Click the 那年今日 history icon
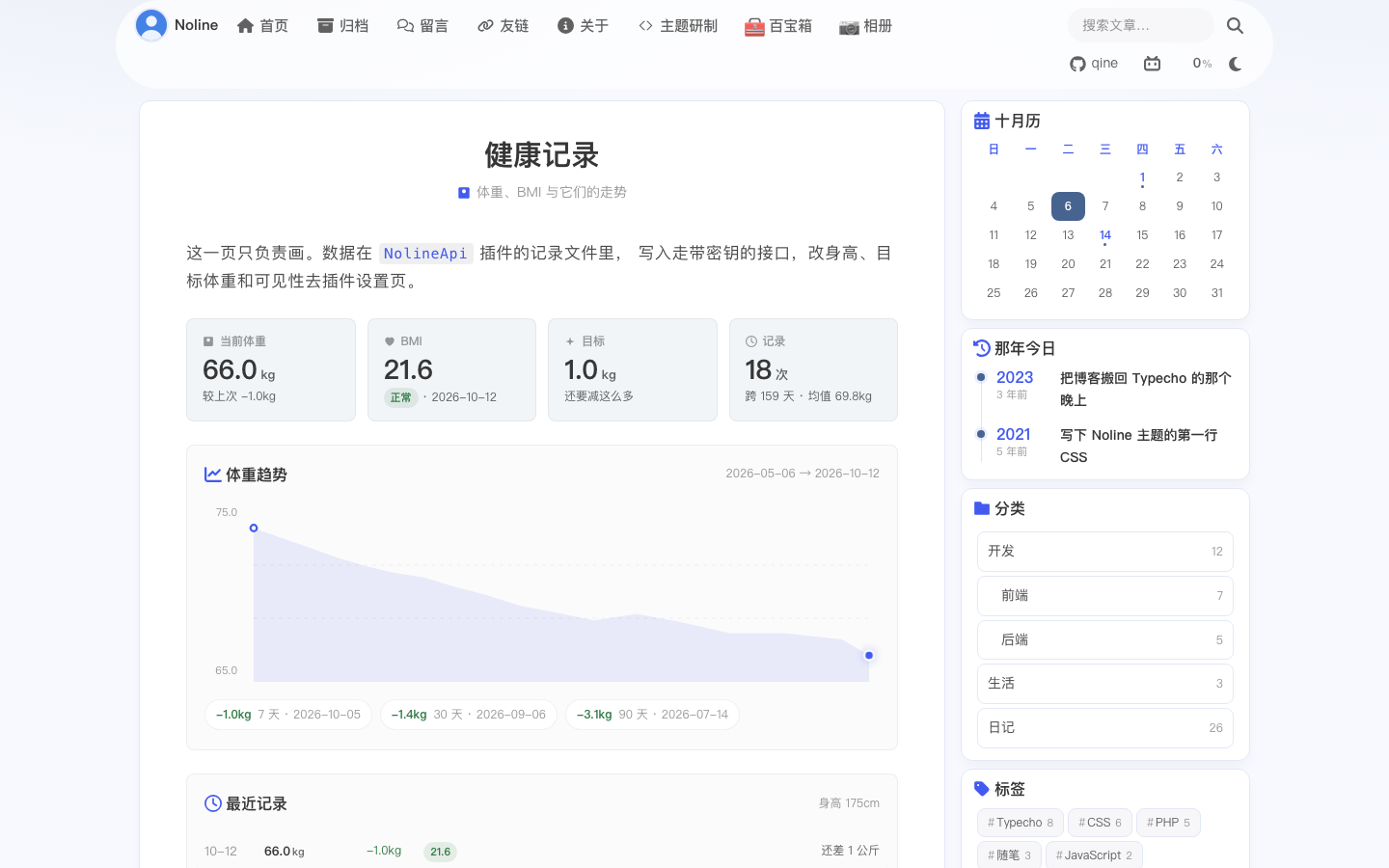Viewport: 1389px width, 868px height. click(x=982, y=348)
